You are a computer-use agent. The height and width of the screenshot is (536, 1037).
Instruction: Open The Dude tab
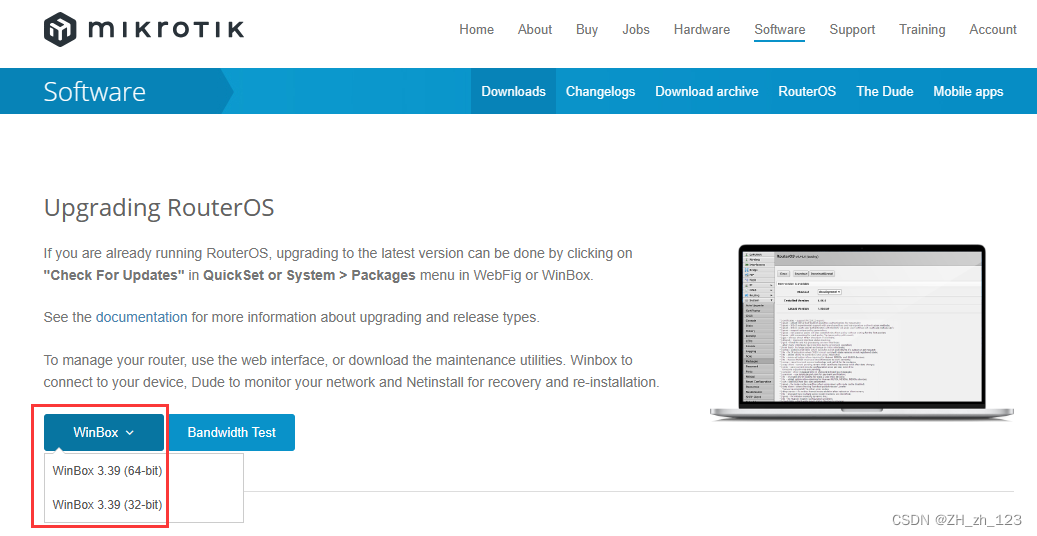[x=884, y=91]
